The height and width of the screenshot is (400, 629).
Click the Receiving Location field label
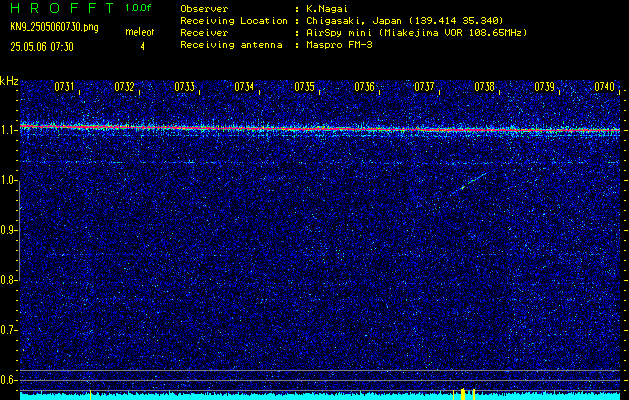234,21
